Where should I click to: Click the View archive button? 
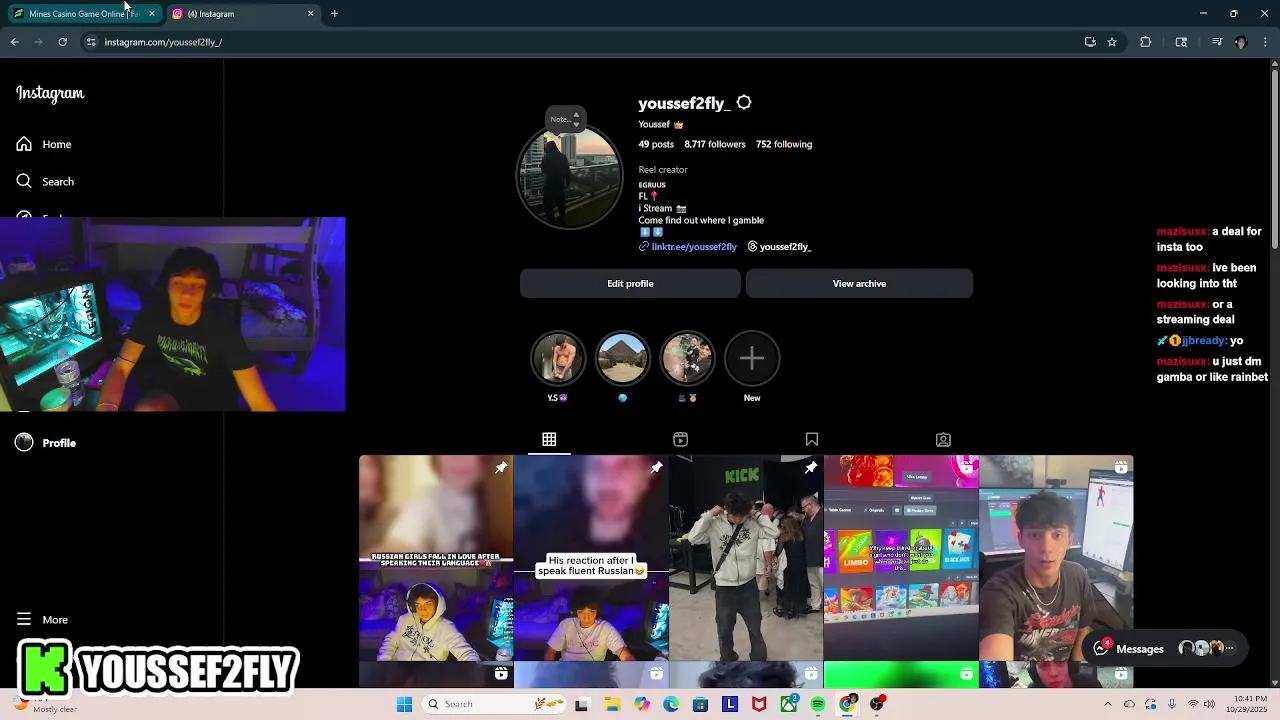(x=859, y=283)
